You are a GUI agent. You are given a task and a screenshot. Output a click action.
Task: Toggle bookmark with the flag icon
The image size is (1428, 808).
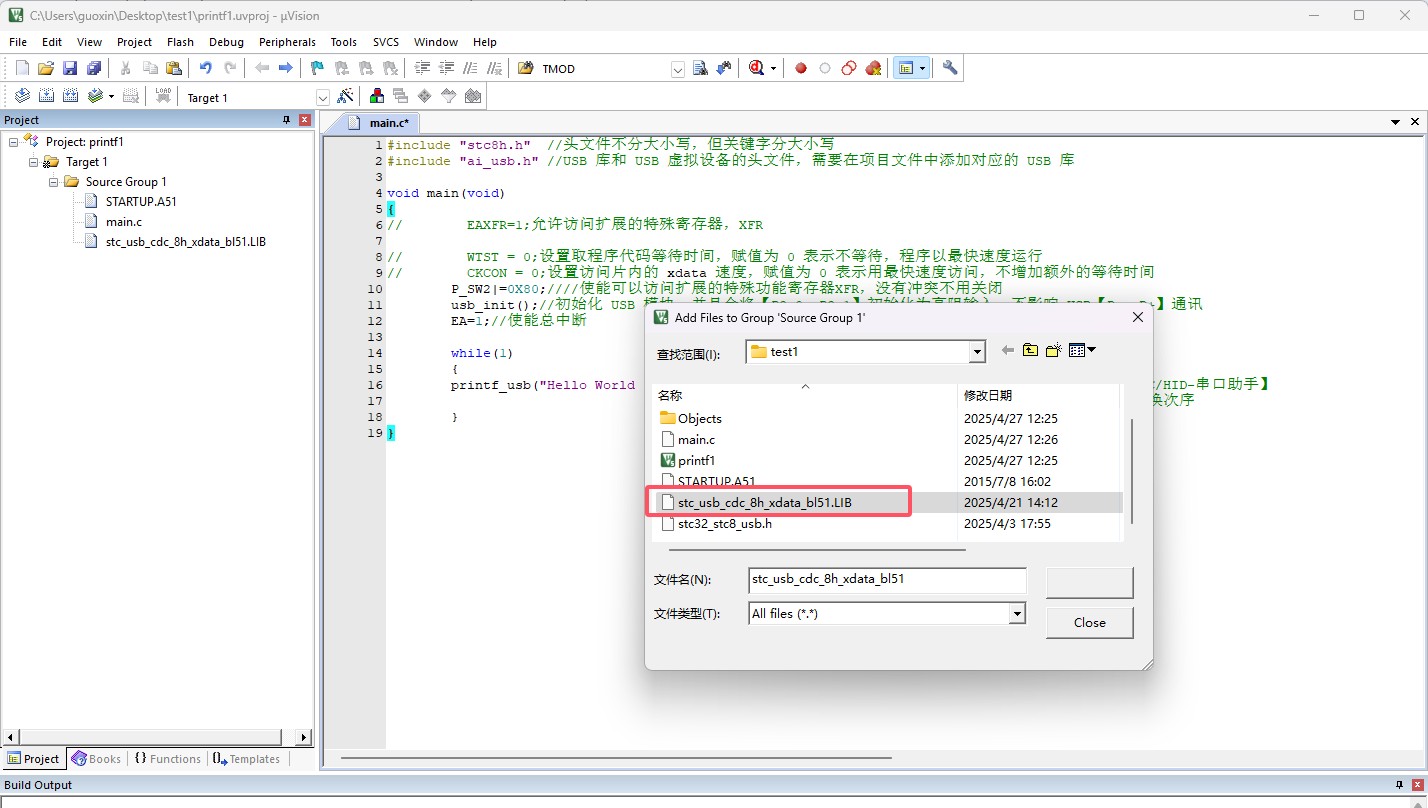pos(317,68)
